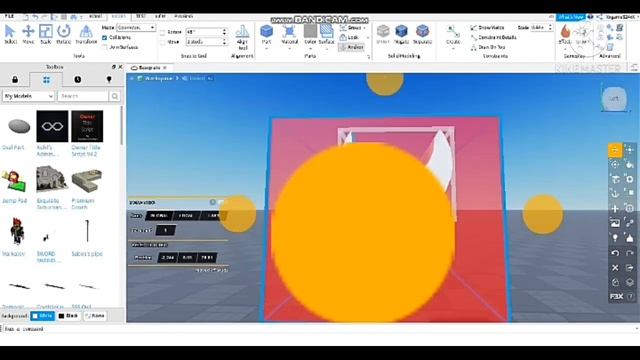Enable the Join Surfaces checkbox
The image size is (640, 360).
(x=104, y=47)
